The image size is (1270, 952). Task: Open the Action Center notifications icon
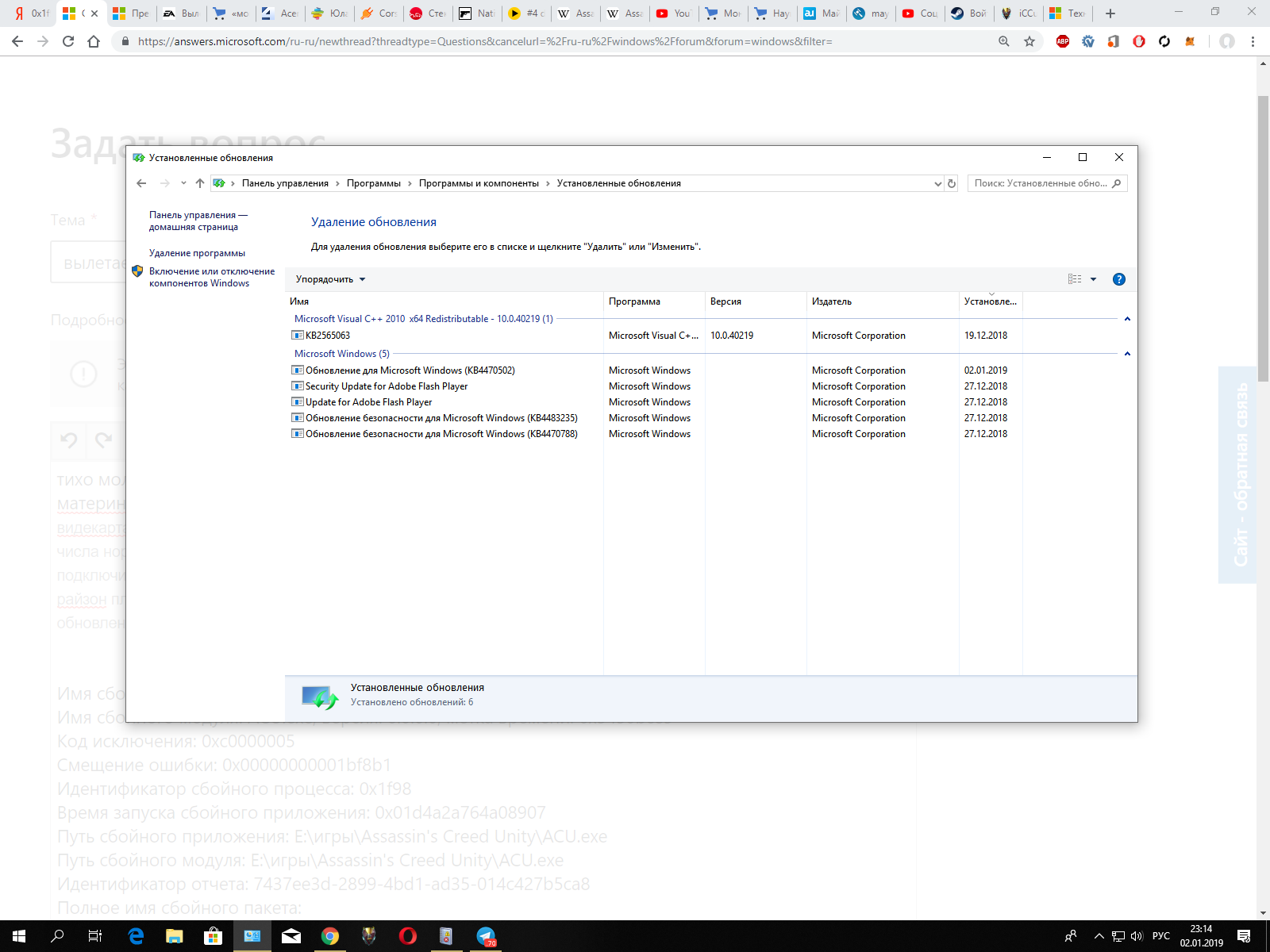coord(1244,936)
